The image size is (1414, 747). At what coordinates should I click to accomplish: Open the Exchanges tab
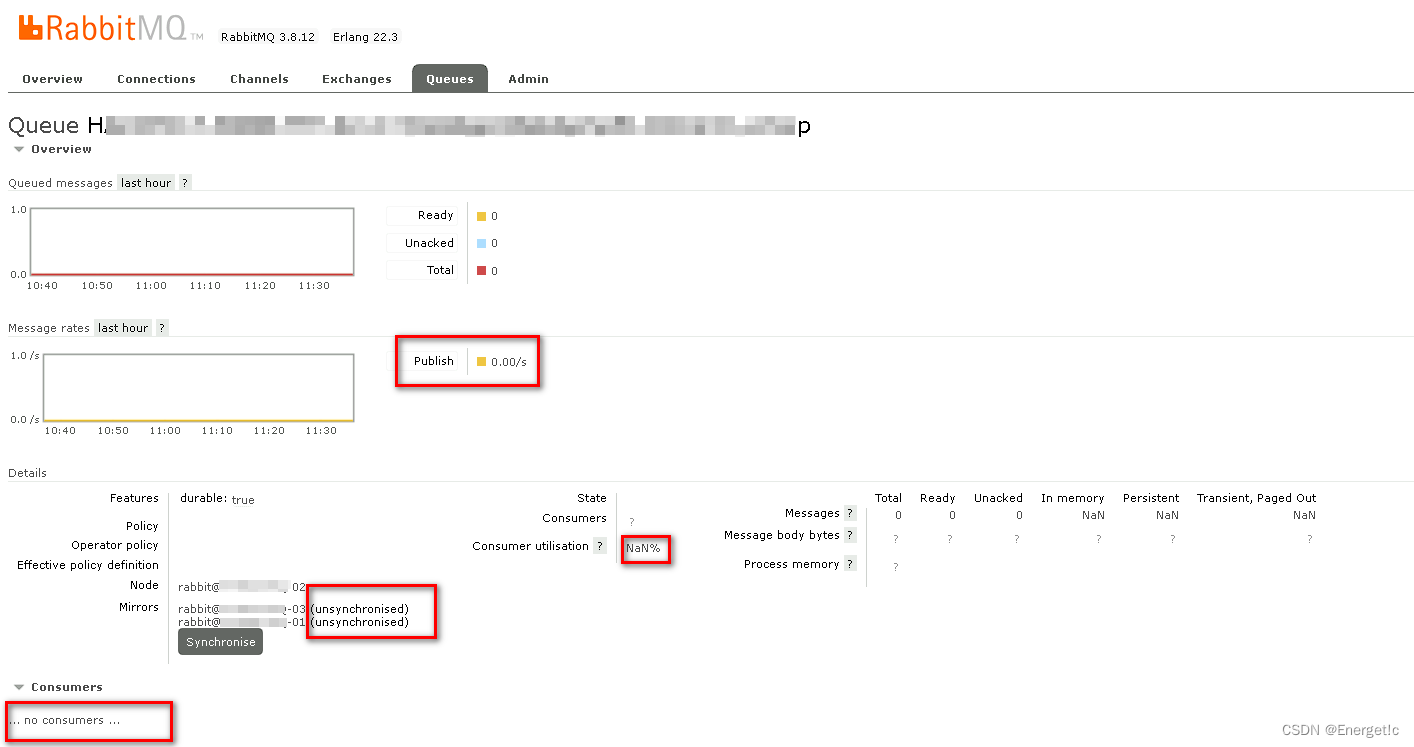coord(357,79)
